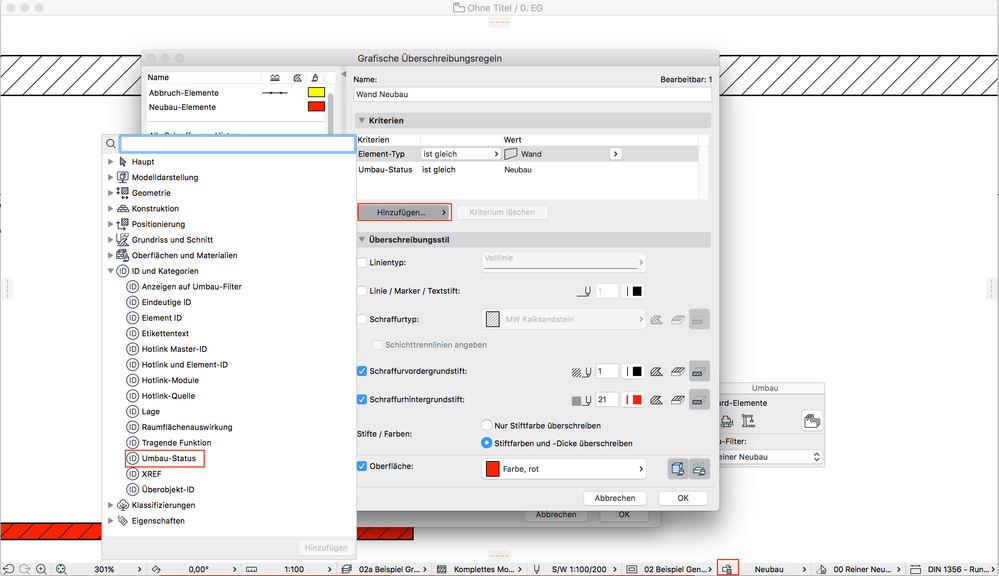This screenshot has height=576, width=999.
Task: Open the DIN 1356 dimension menu in status bar
Action: click(x=961, y=569)
